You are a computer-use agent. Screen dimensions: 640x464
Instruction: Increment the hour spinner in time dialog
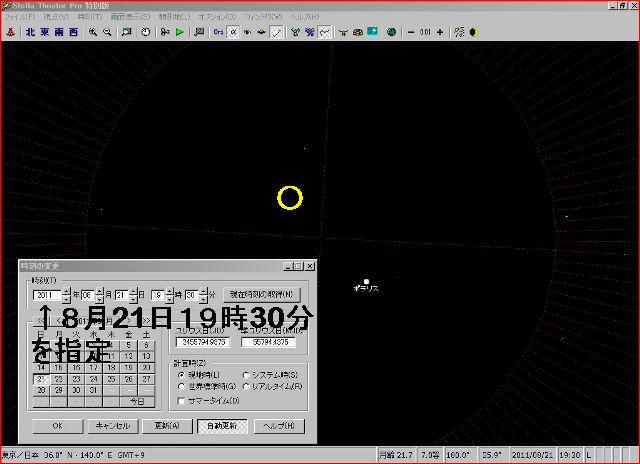(x=170, y=291)
